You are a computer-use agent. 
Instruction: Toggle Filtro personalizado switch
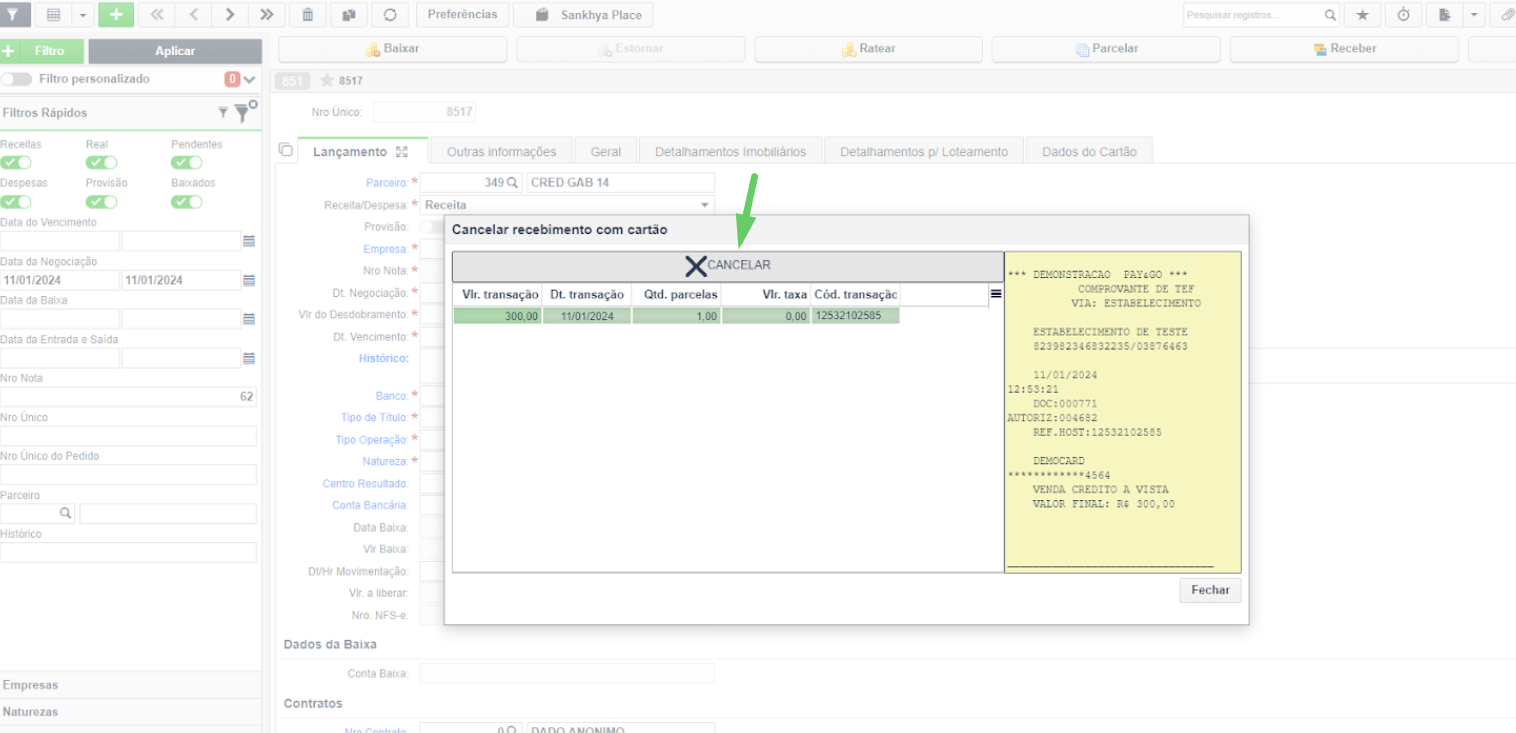16,79
